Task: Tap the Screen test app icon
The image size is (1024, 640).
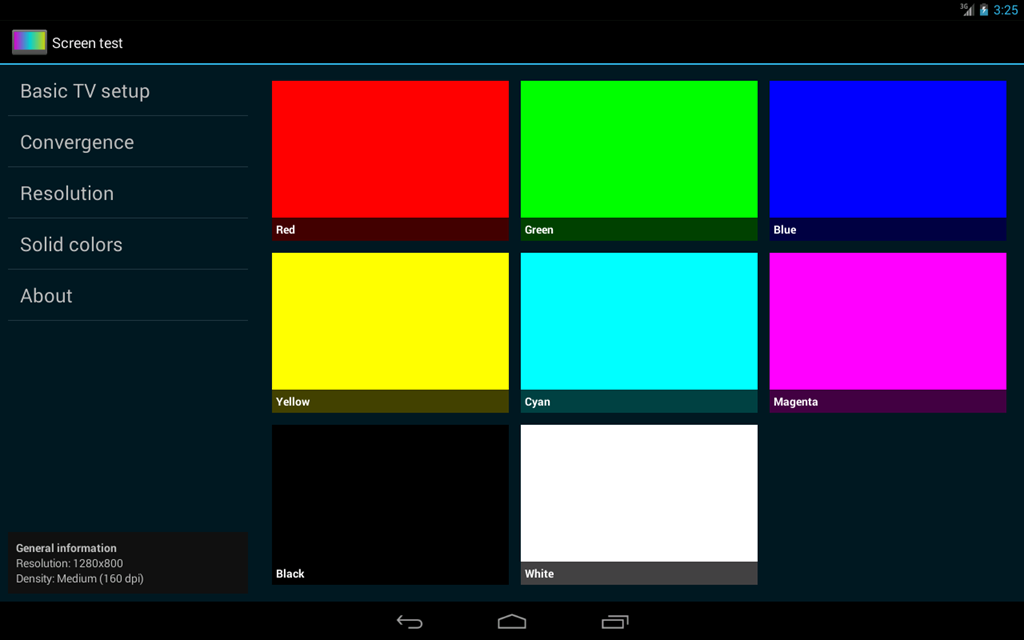Action: pyautogui.click(x=29, y=42)
